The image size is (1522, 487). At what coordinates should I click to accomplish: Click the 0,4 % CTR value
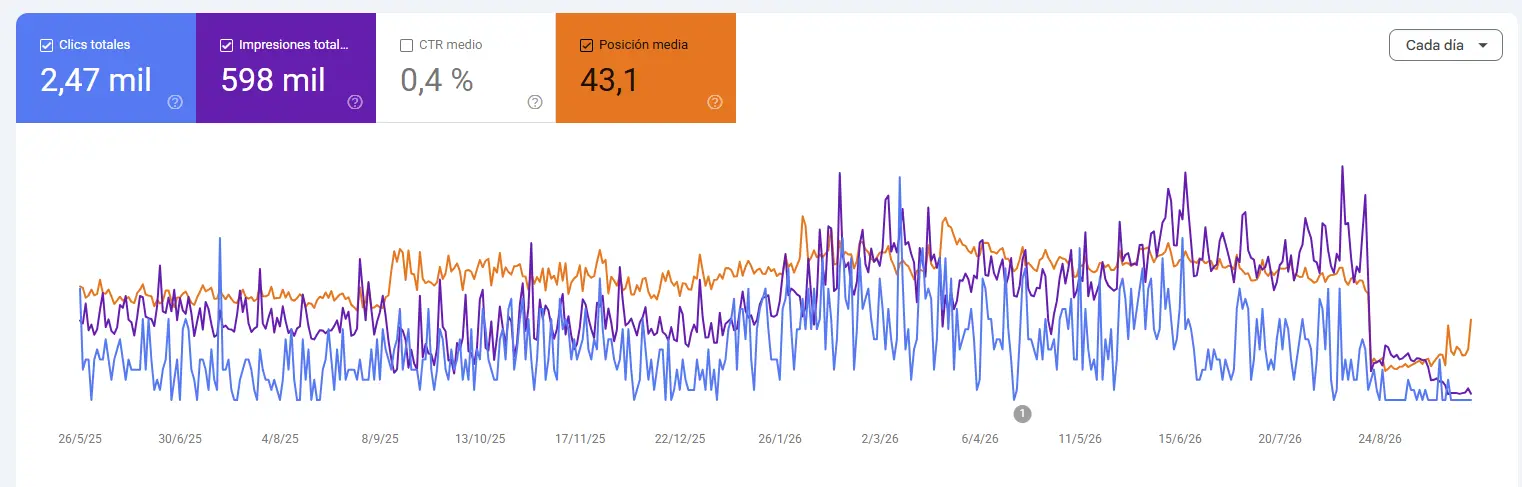(437, 80)
